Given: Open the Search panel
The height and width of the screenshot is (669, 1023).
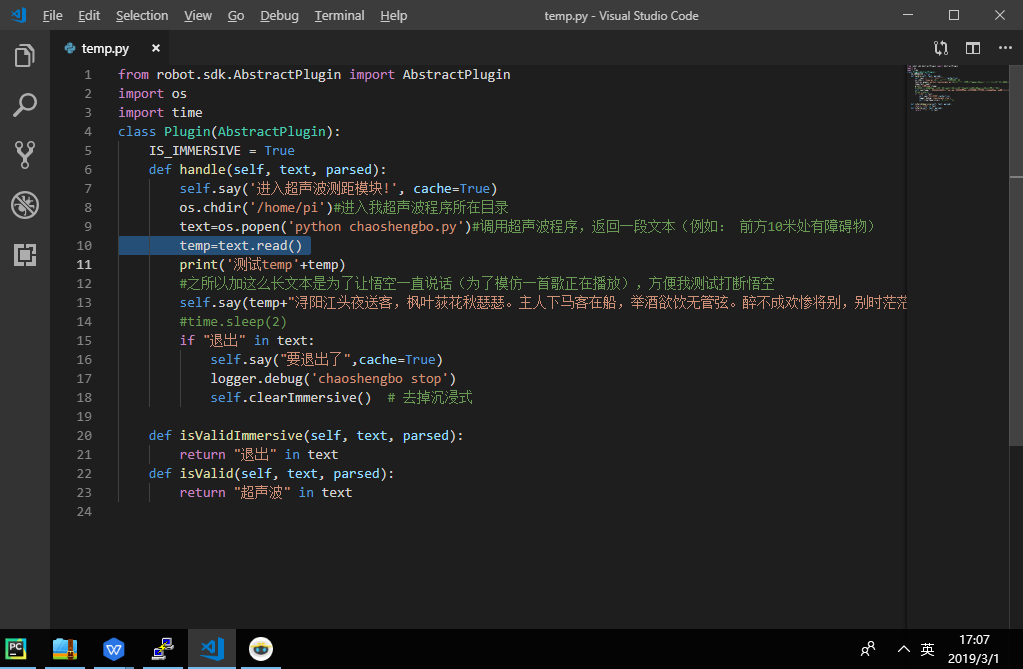Looking at the screenshot, I should tap(24, 105).
